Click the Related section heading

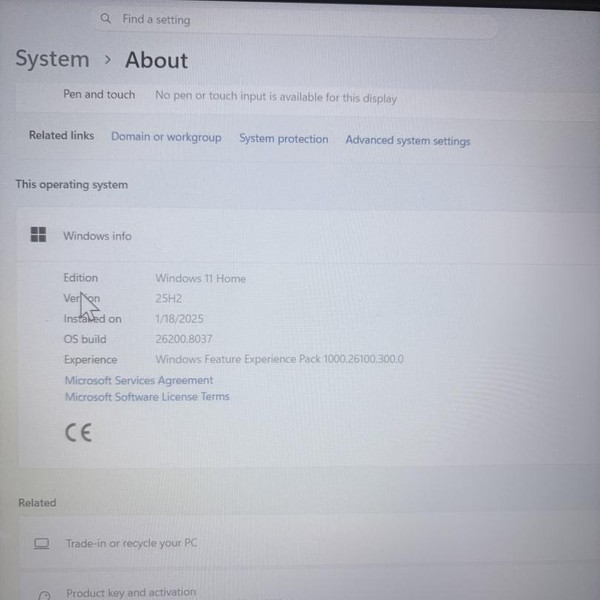(x=37, y=503)
